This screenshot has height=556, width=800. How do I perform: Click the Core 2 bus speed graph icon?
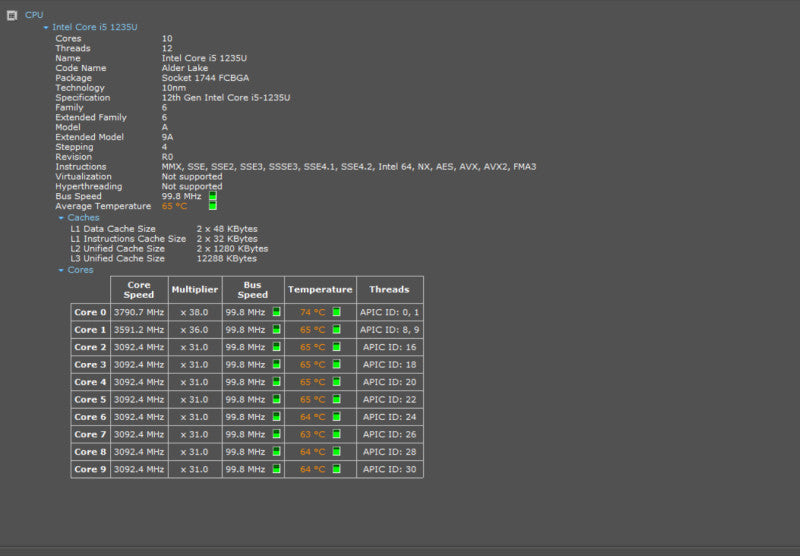(x=277, y=347)
